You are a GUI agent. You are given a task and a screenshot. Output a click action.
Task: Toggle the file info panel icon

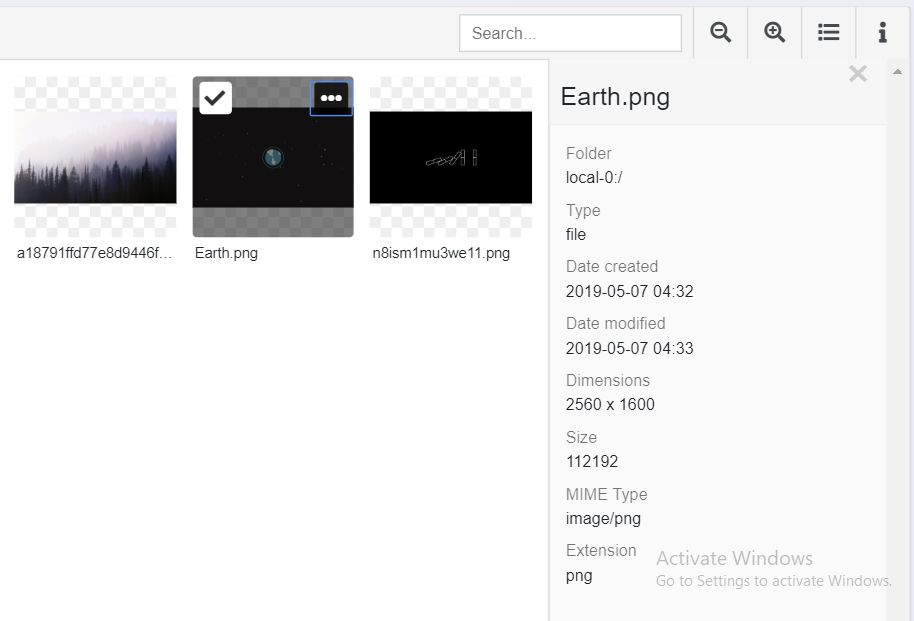[882, 33]
